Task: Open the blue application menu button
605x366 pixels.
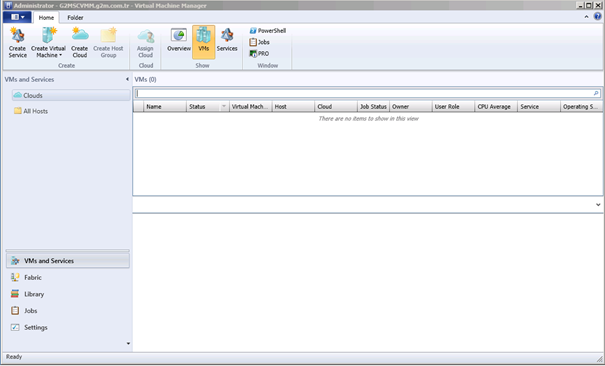Action: [x=17, y=17]
